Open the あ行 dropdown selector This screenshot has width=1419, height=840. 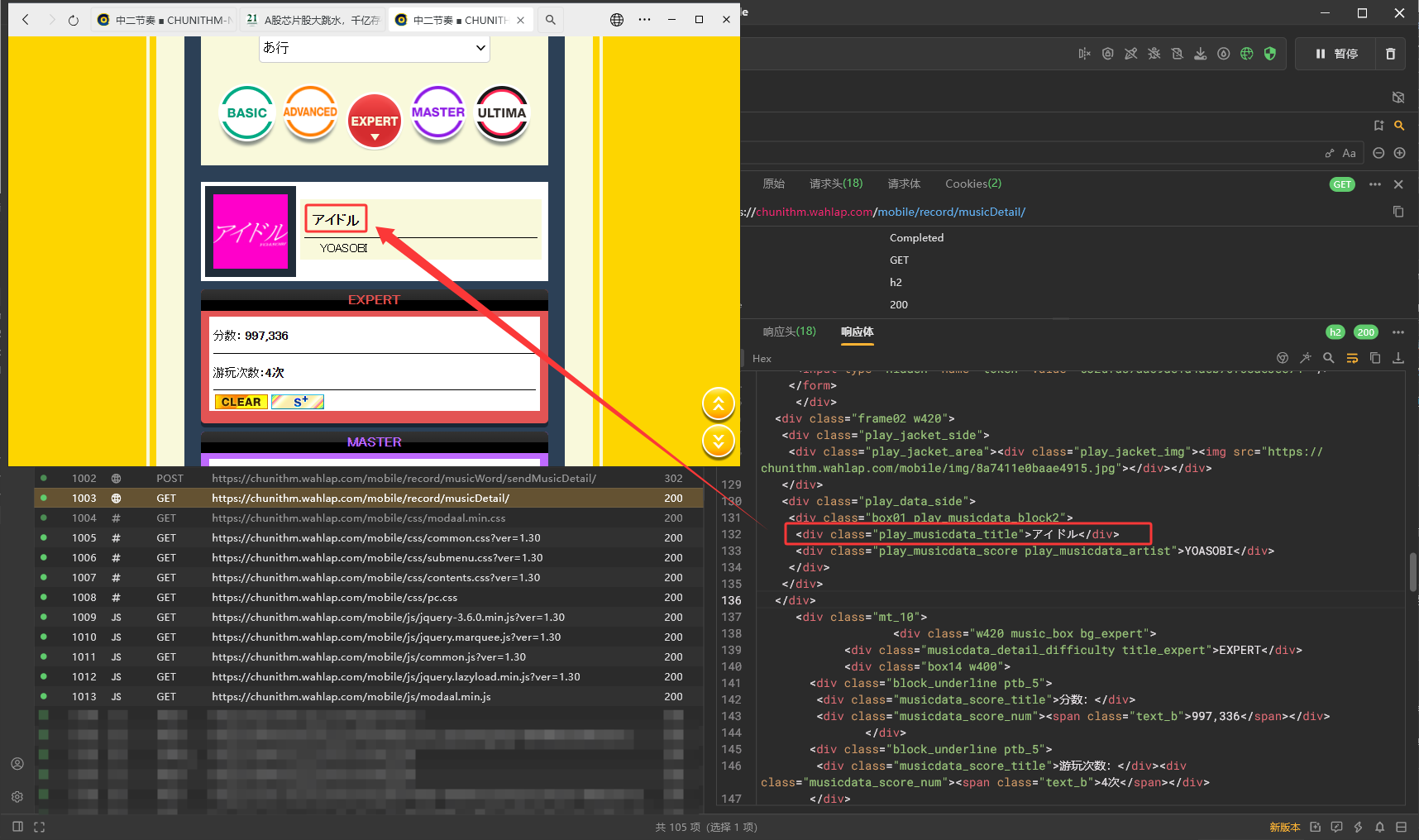[375, 48]
